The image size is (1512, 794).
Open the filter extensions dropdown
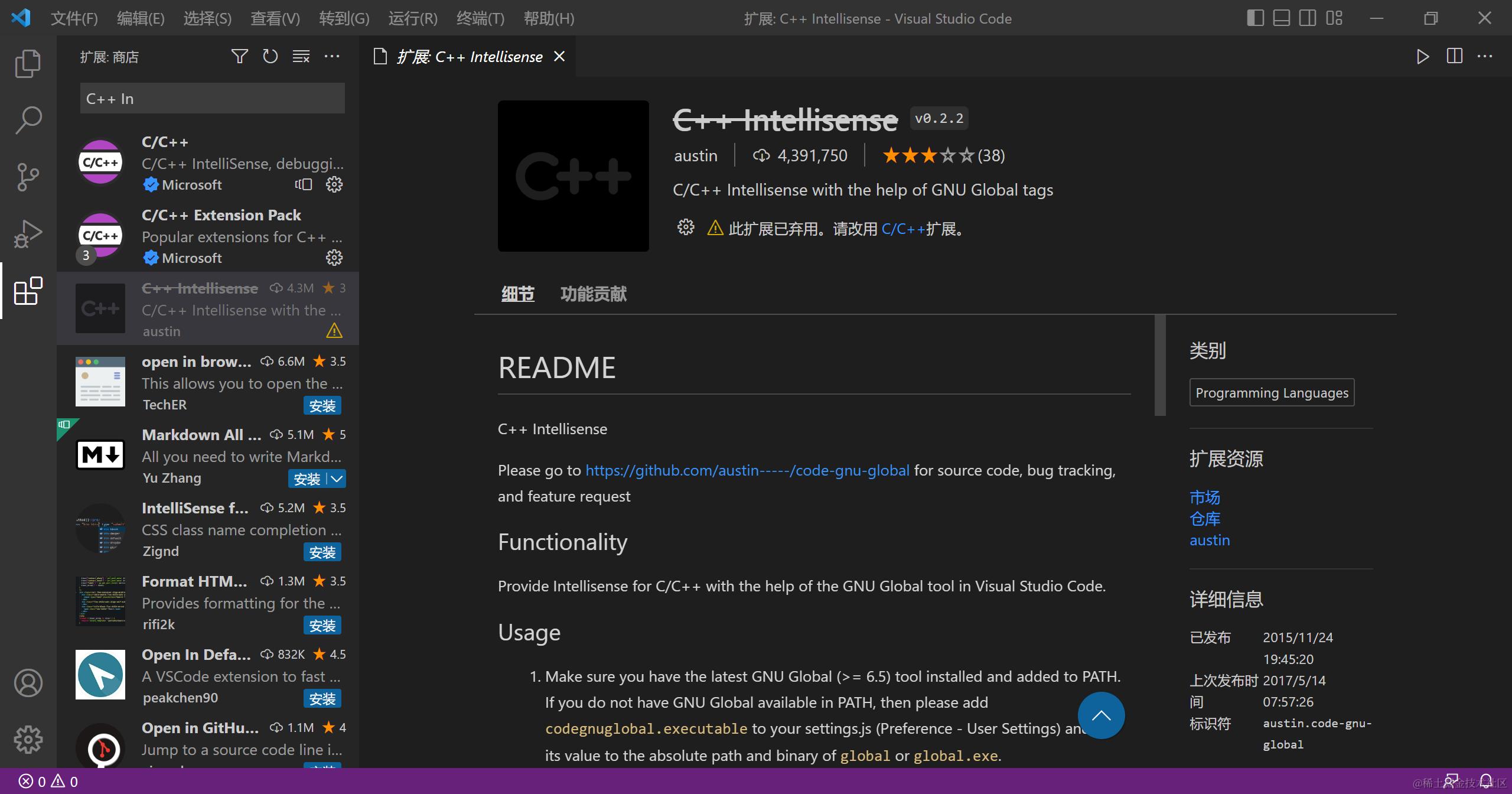pos(239,56)
